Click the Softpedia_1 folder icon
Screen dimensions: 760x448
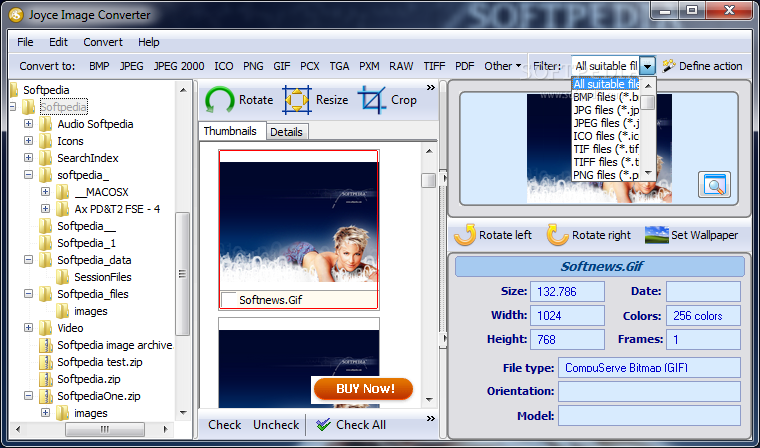pos(46,243)
